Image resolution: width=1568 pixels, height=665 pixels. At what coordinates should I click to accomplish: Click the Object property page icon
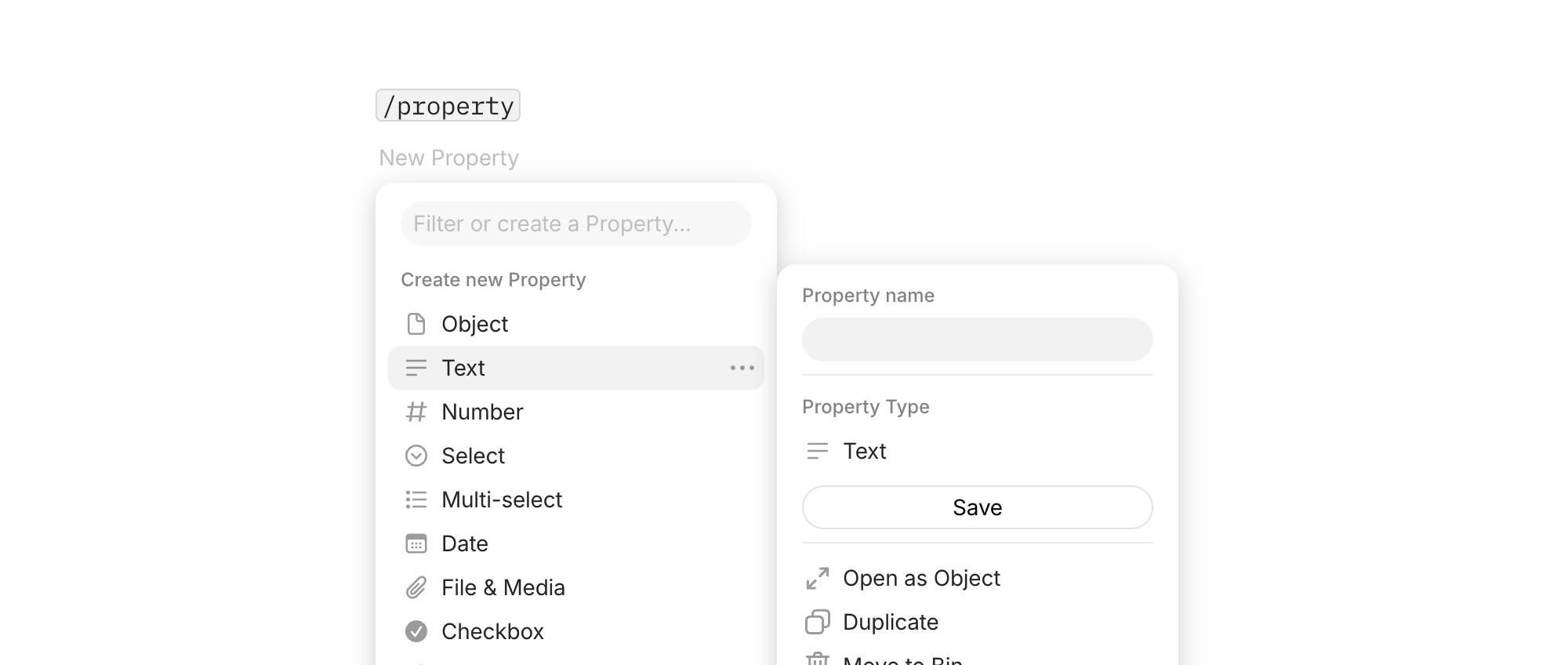coord(416,324)
